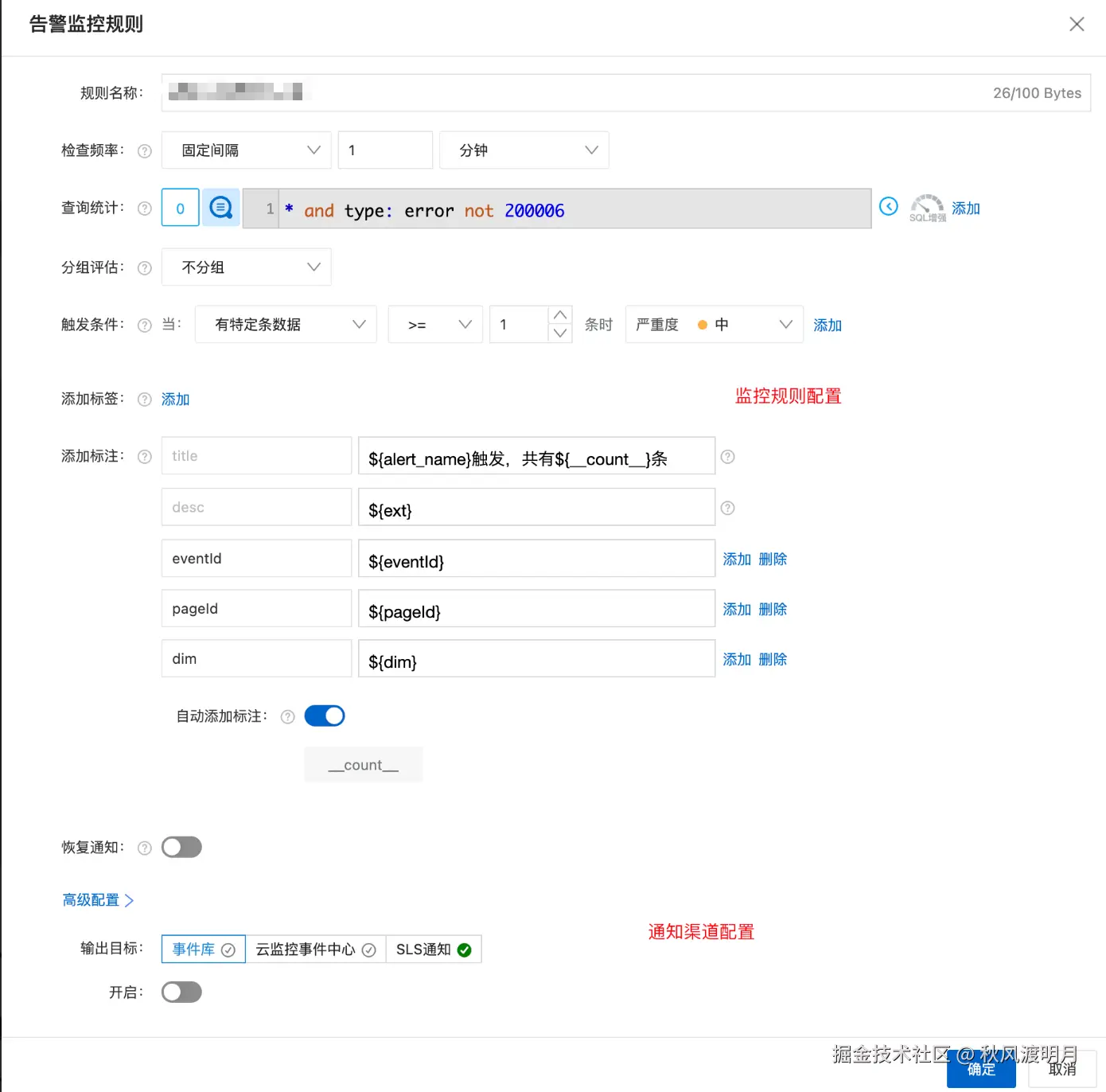Close the 告警监控规则 dialog

[1077, 25]
